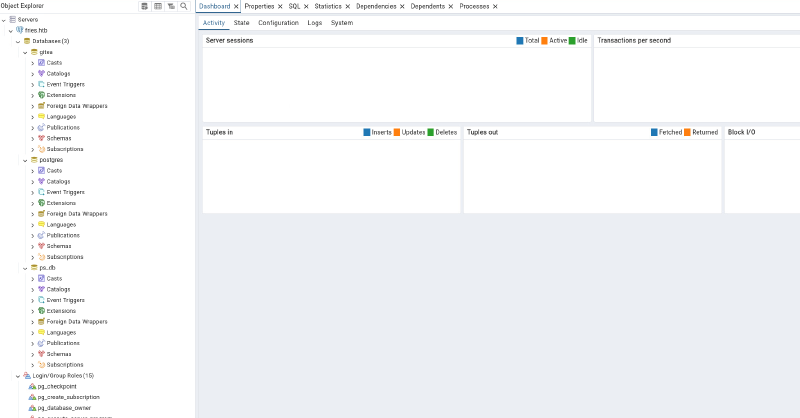Screen dimensions: 800x418
Task: Click the blue Inserts legend swatch
Action: [x=367, y=132]
